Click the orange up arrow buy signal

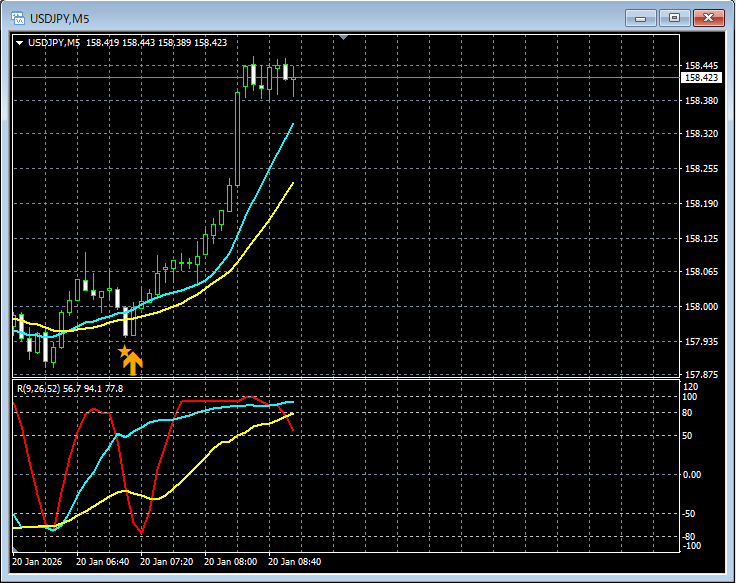tap(133, 363)
